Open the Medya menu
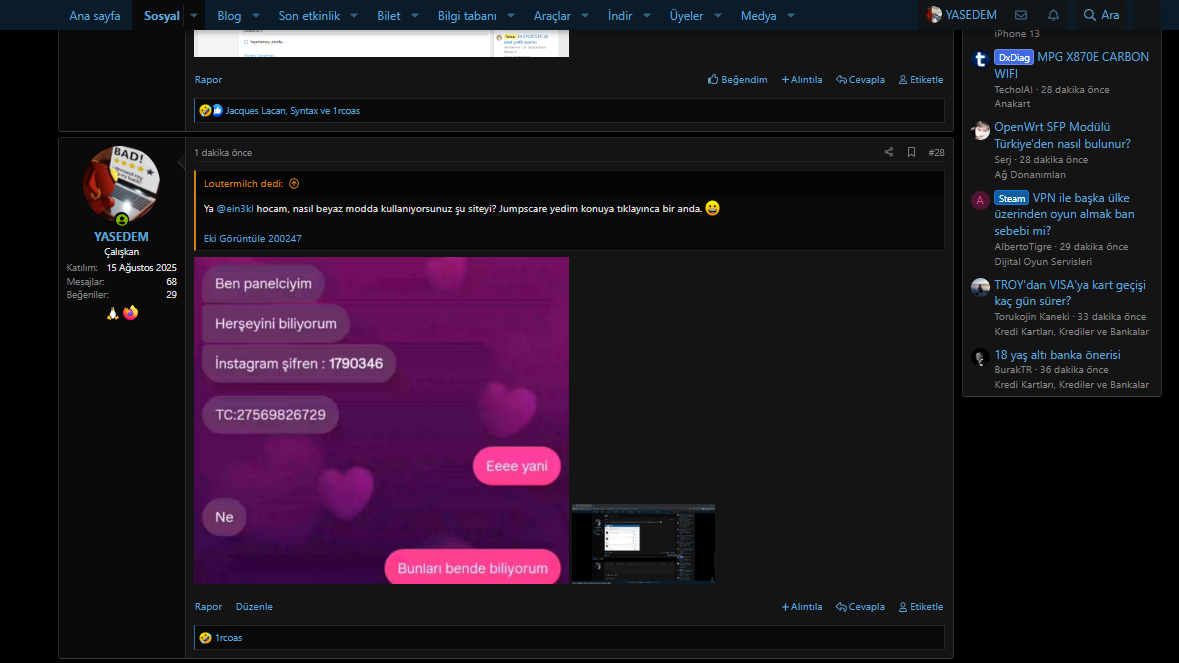 pos(758,15)
